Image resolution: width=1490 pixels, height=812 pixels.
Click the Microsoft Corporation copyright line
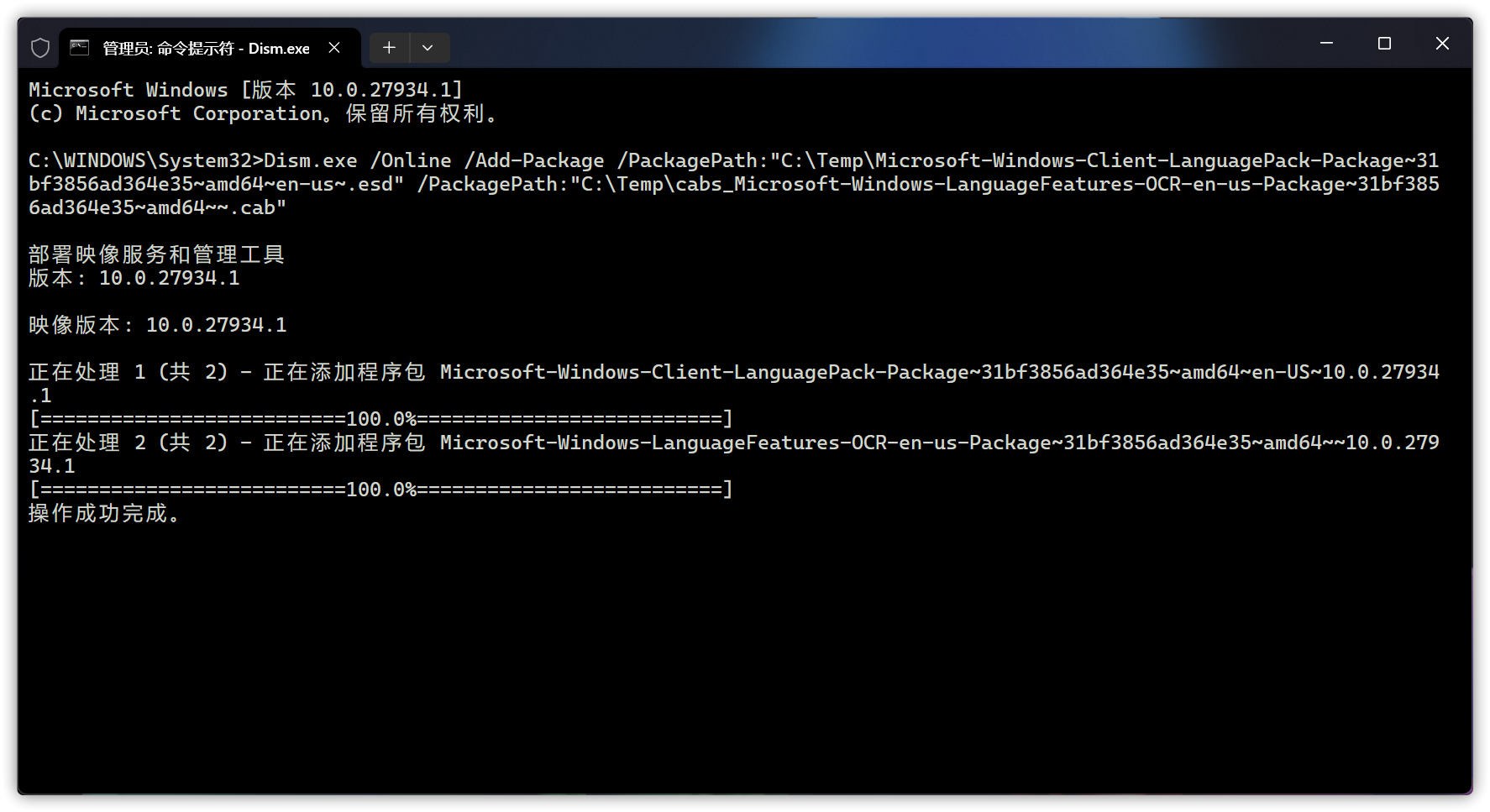click(x=262, y=113)
